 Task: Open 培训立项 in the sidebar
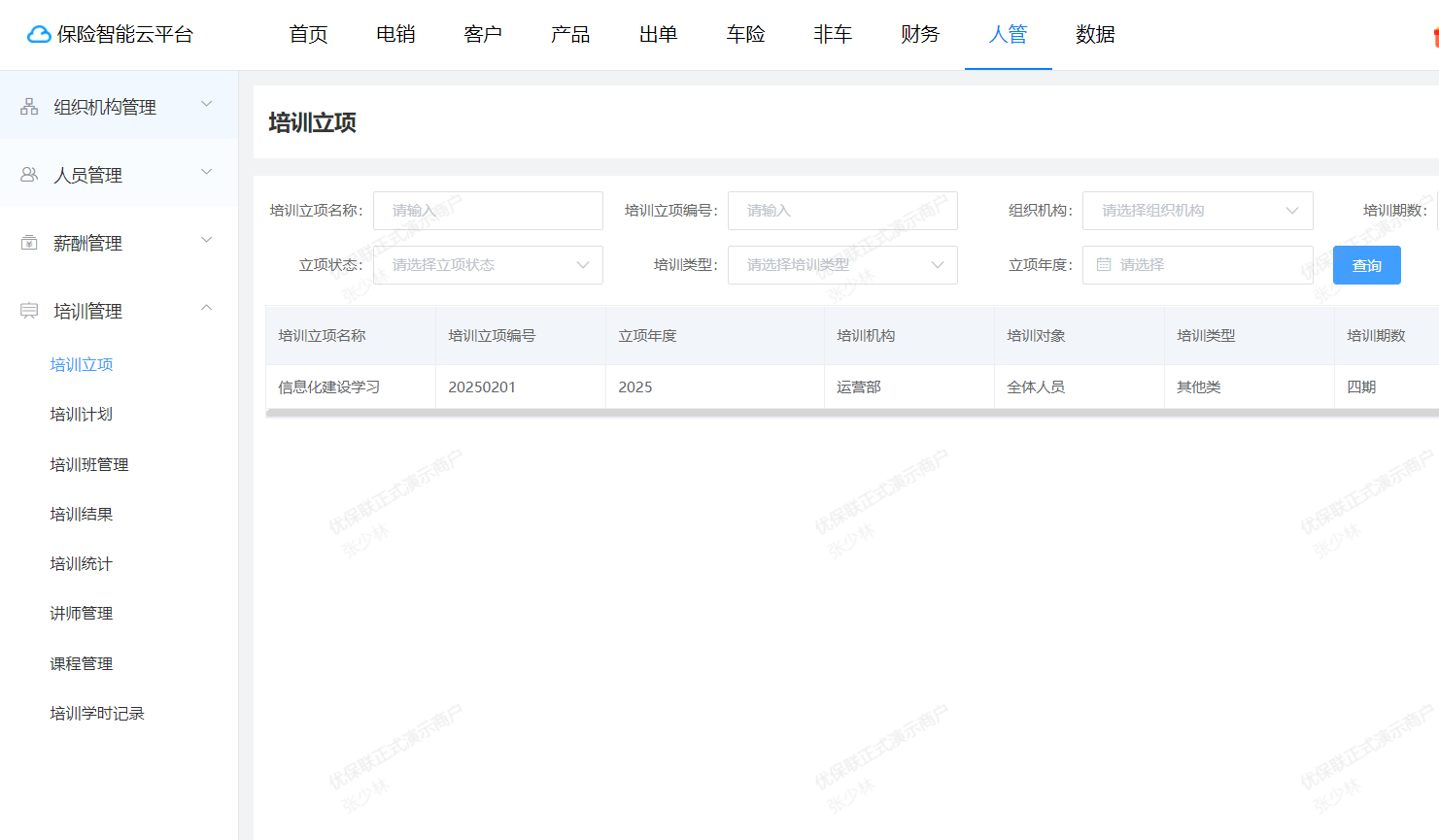[82, 364]
